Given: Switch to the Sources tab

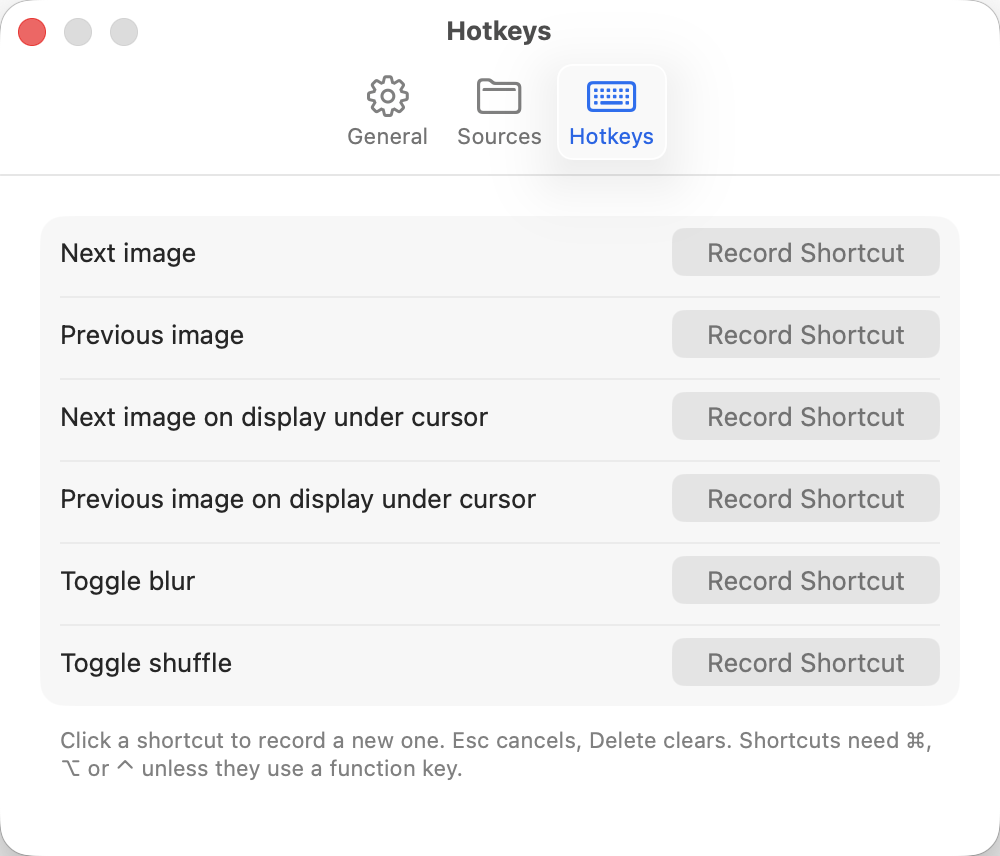Looking at the screenshot, I should [499, 112].
